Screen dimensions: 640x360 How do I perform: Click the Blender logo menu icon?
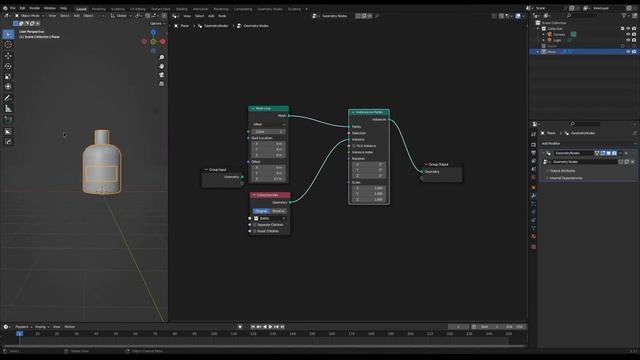pos(5,8)
